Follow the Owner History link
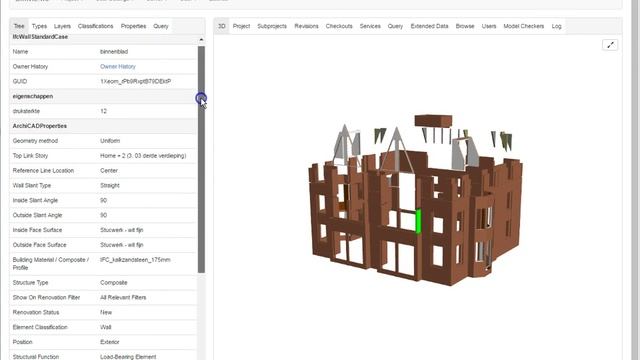 point(118,67)
